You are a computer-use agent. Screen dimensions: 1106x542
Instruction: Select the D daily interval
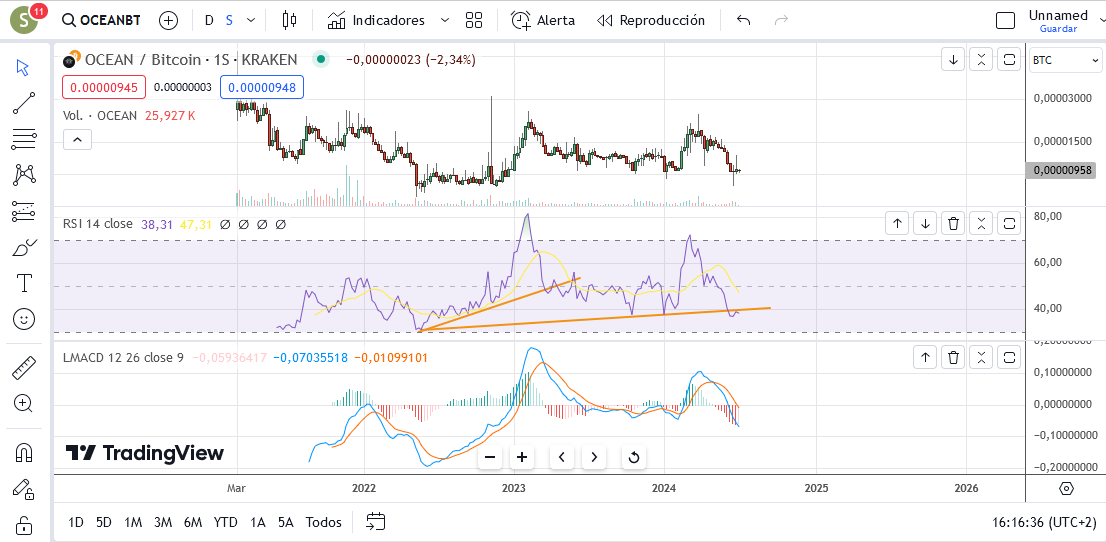pos(209,20)
